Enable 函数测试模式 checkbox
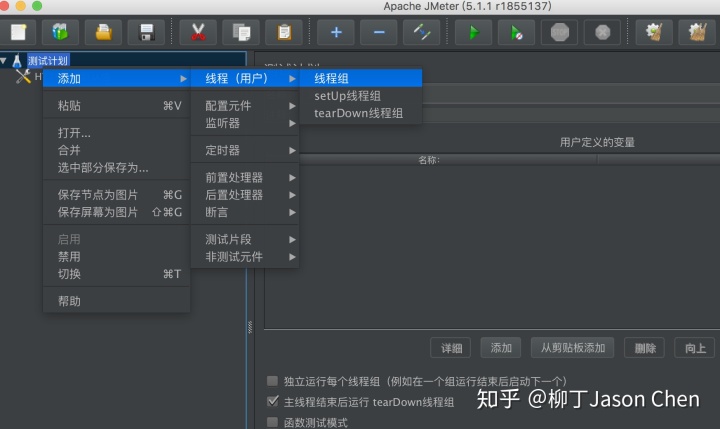720x429 pixels. point(272,422)
